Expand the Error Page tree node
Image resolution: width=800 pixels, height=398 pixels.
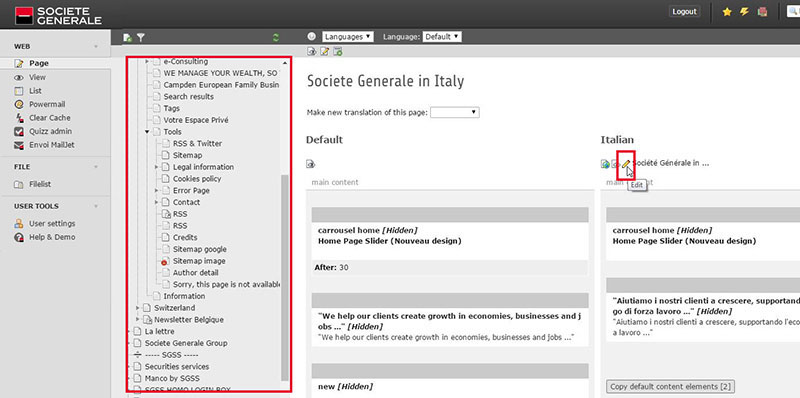point(156,191)
